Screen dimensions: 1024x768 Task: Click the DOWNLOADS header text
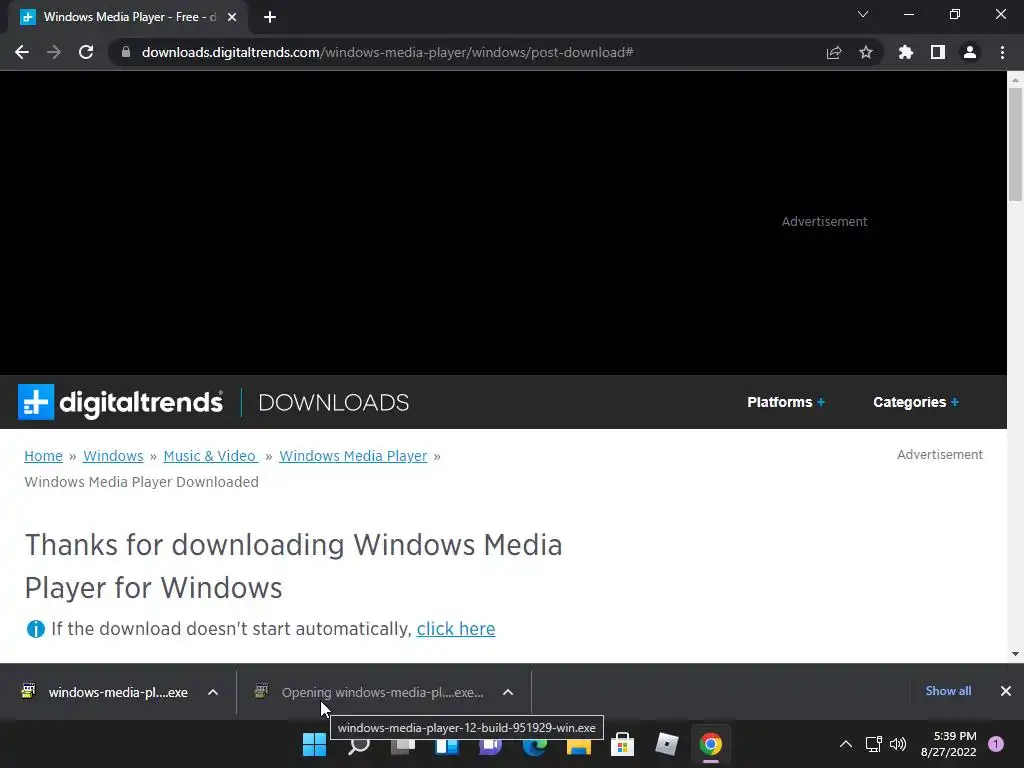pyautogui.click(x=334, y=402)
